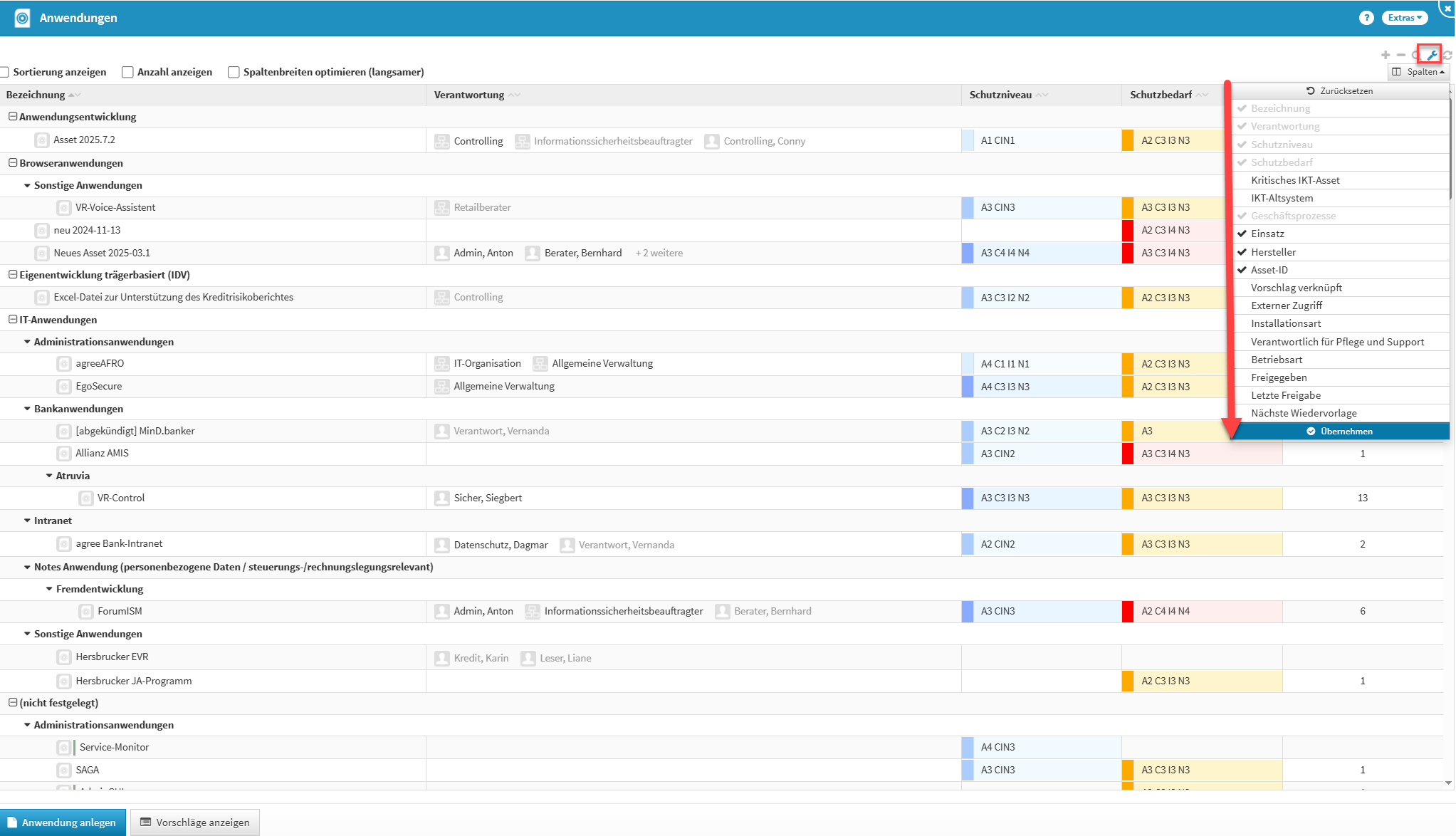Click the help question mark icon
The height and width of the screenshot is (836, 1456).
point(1366,18)
